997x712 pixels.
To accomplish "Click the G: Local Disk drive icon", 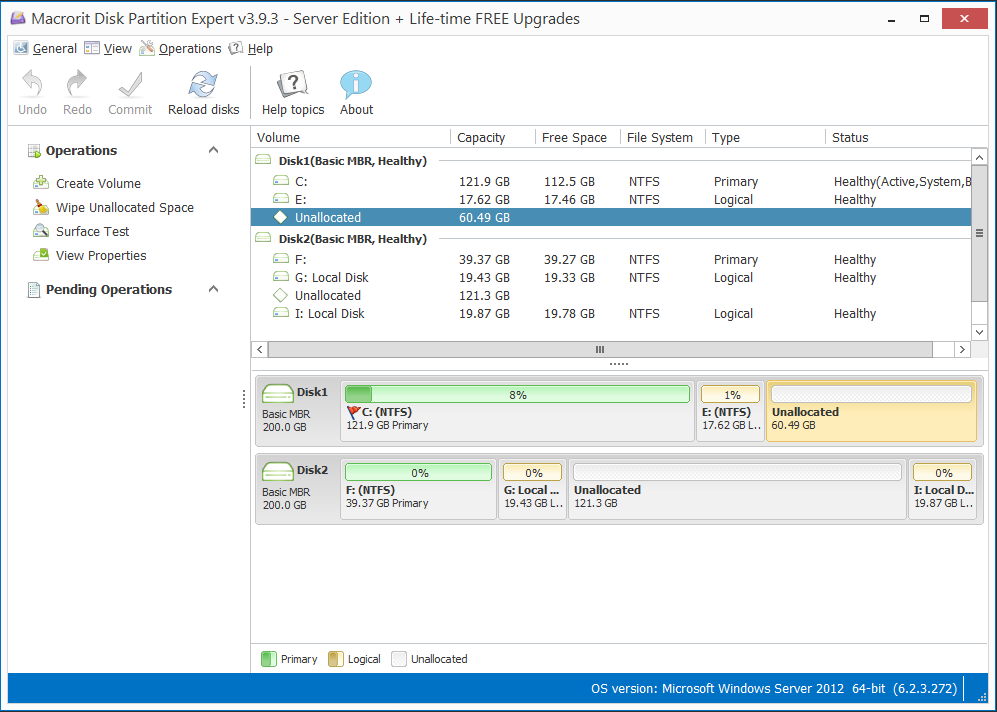I will coord(281,277).
